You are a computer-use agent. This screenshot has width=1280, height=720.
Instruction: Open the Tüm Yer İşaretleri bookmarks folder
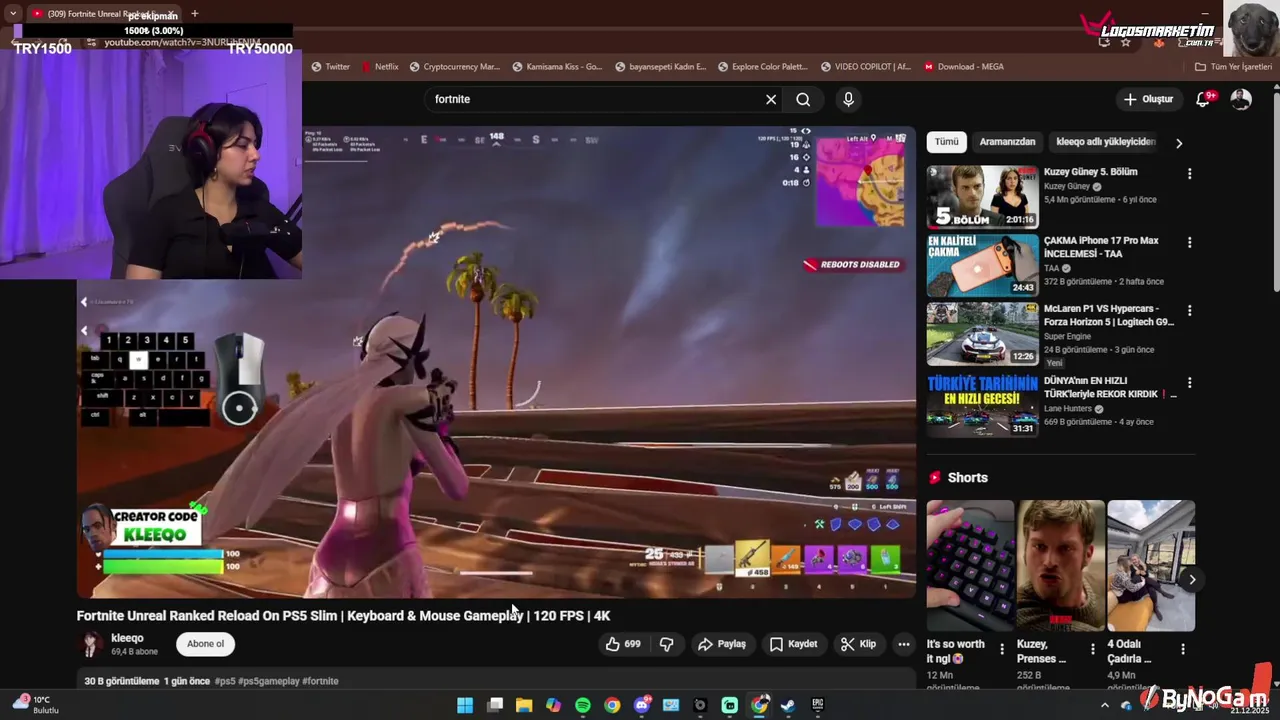tap(1234, 67)
